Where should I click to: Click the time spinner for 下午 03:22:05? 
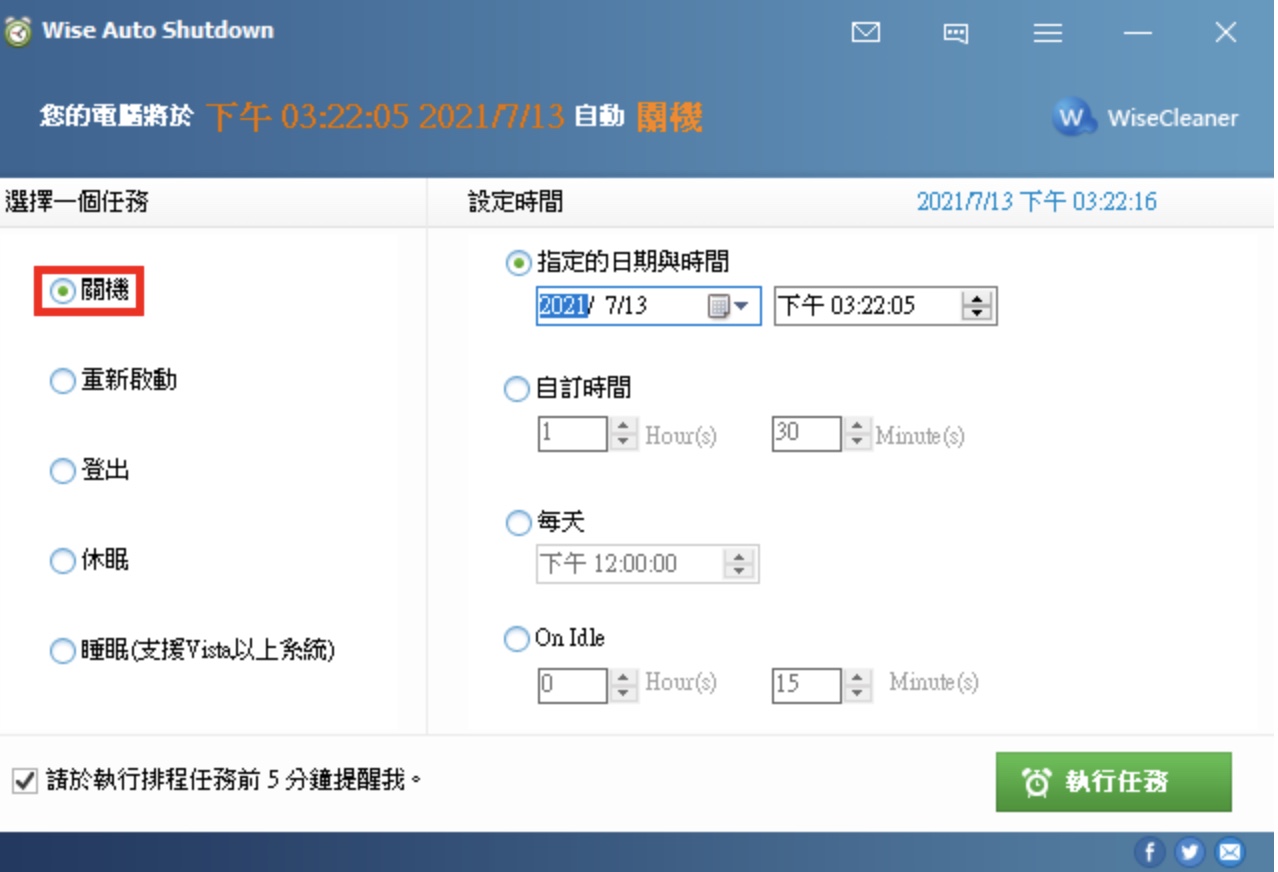click(975, 306)
